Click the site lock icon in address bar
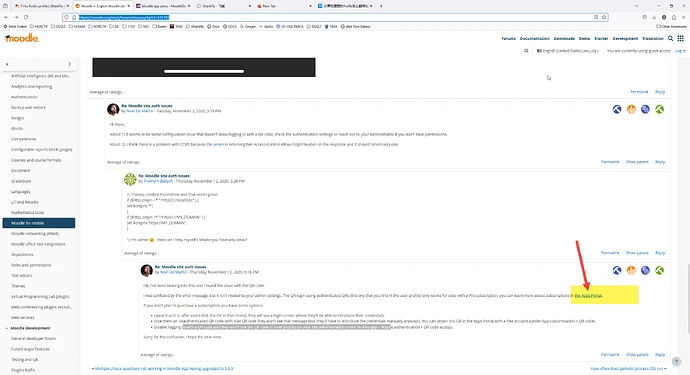 [x=74, y=17]
